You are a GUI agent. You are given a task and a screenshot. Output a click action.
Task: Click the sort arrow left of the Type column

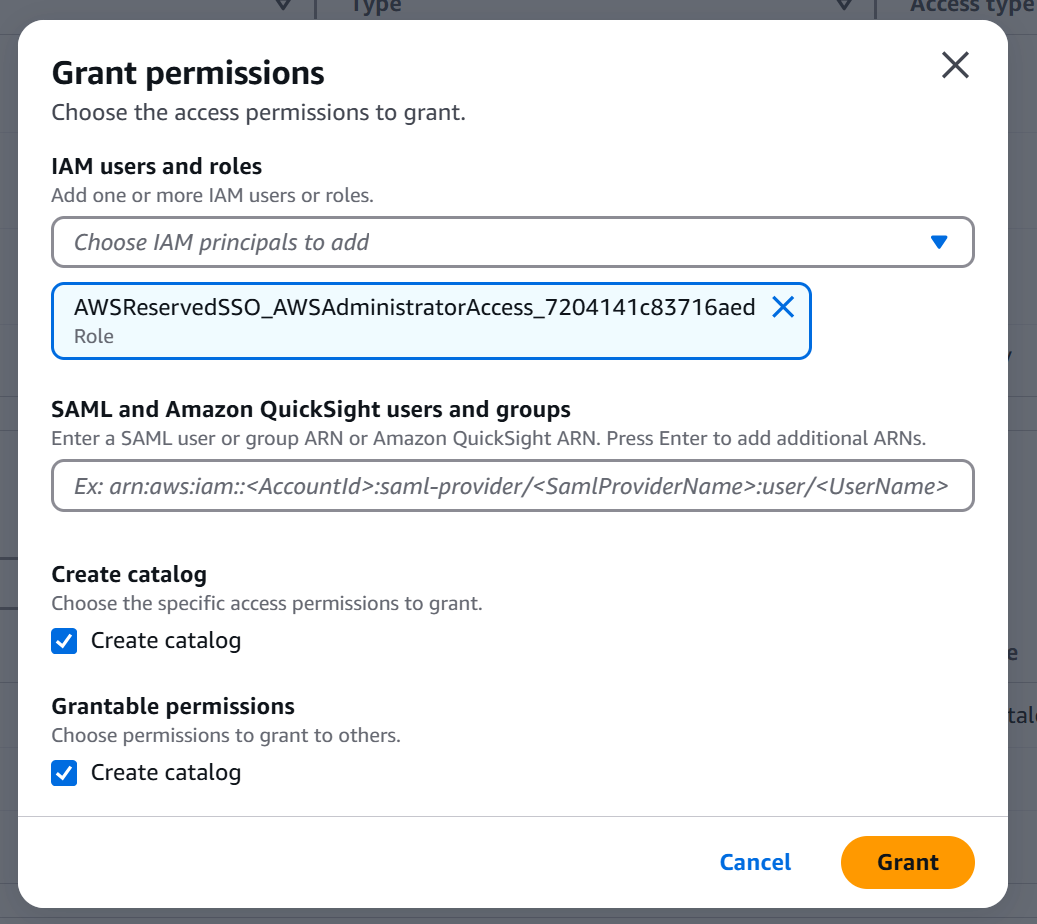point(283,6)
